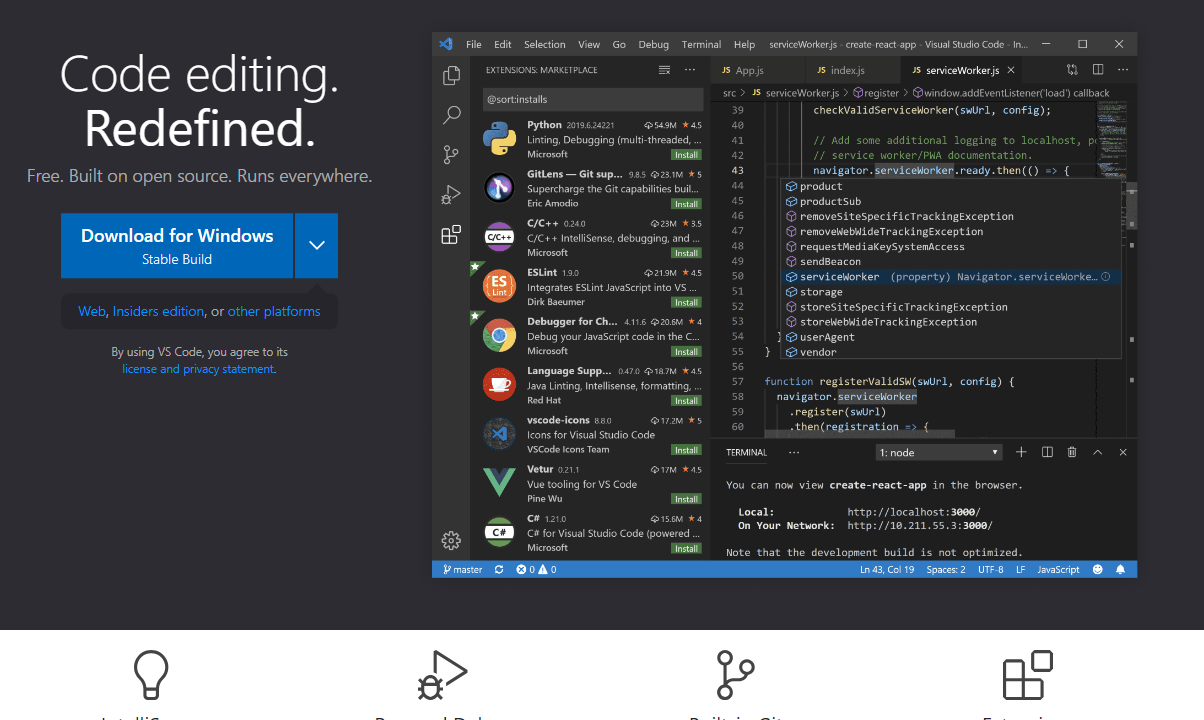Viewport: 1204px width, 720px height.
Task: Click the clear extensions filter icon
Action: click(664, 70)
